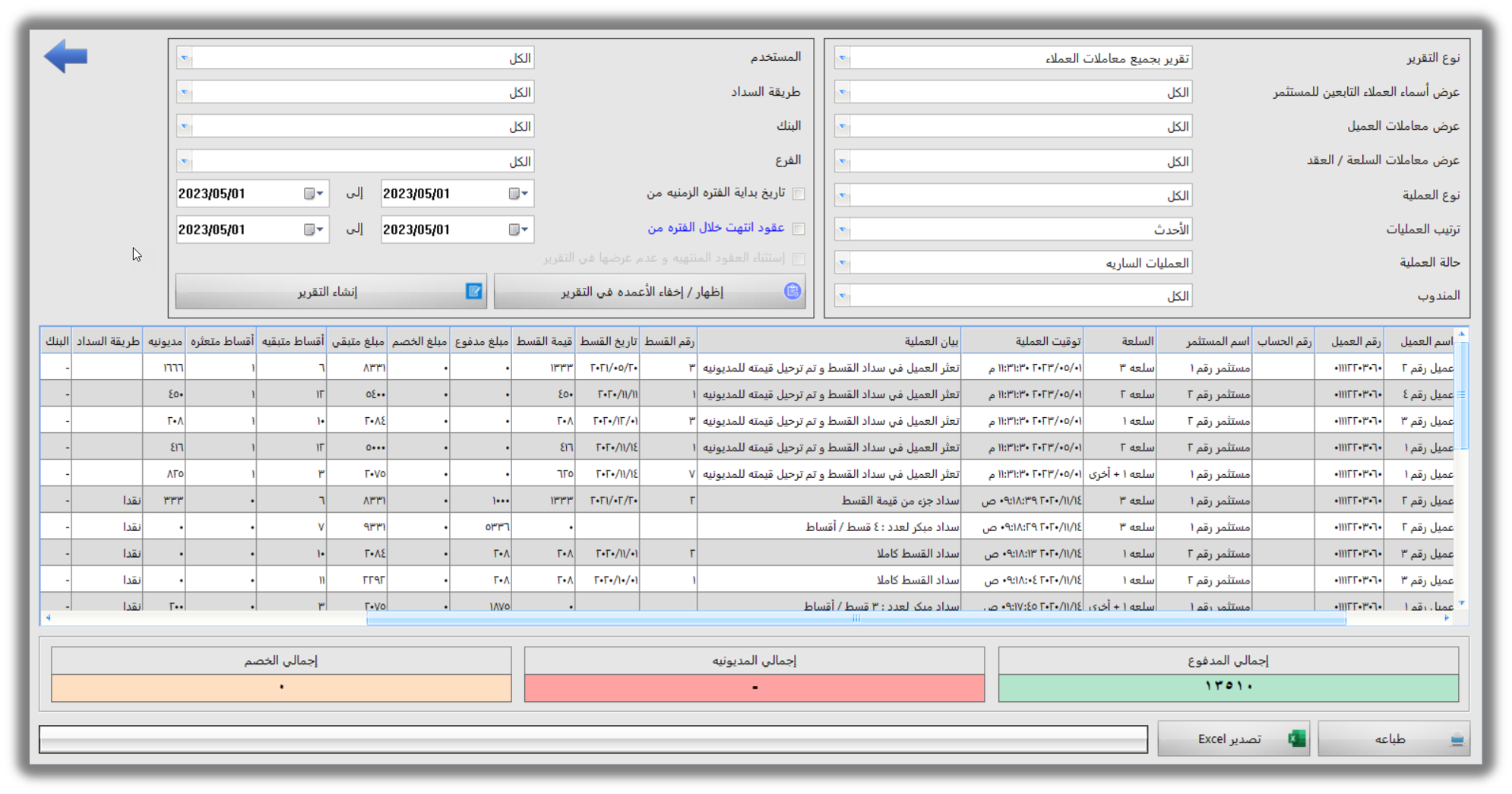This screenshot has height=794, width=1512.
Task: Click the 'البنك' table column header
Action: [x=57, y=342]
